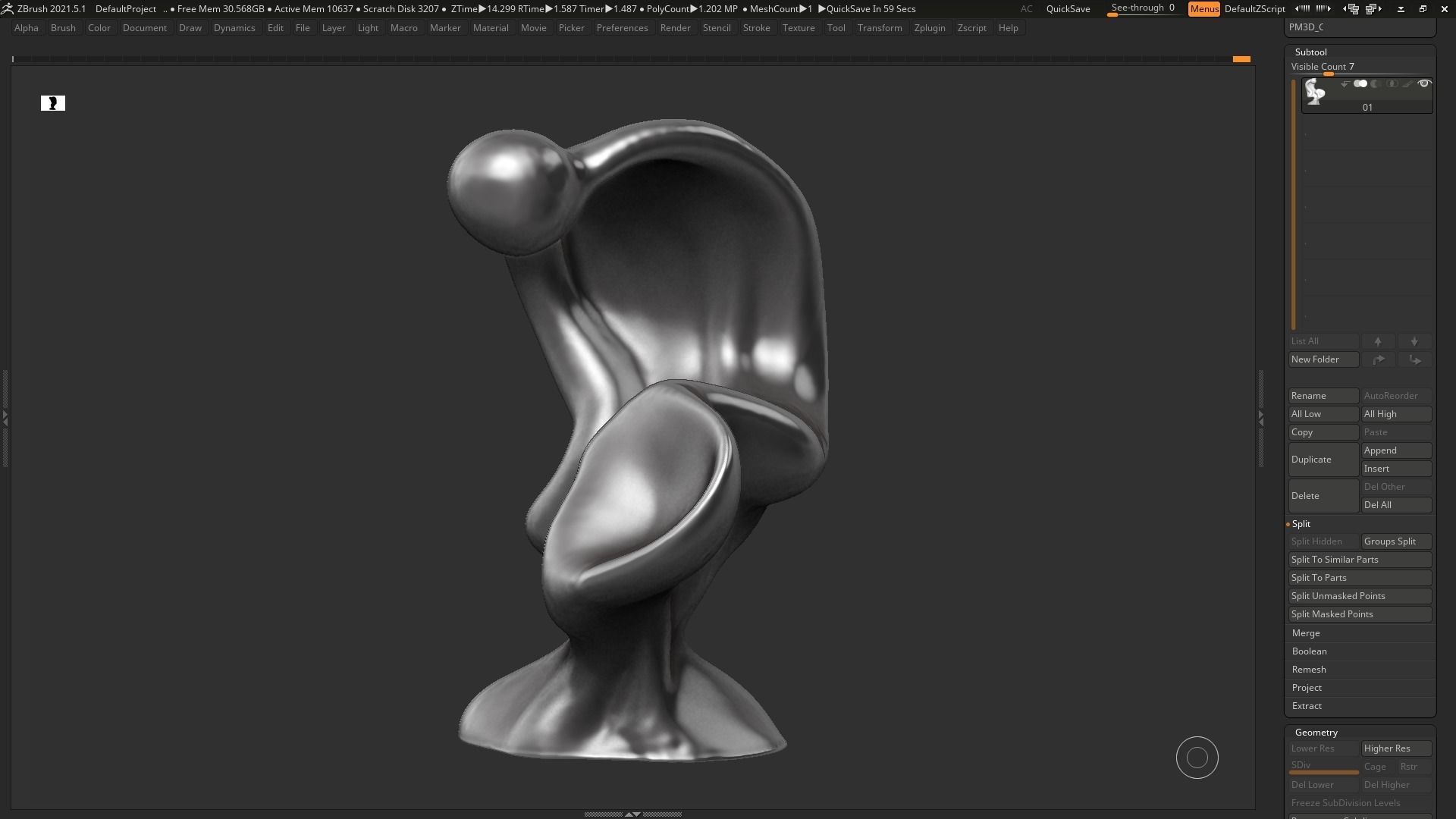Collapse the Geometry panel header
The image size is (1456, 819).
pos(1316,733)
